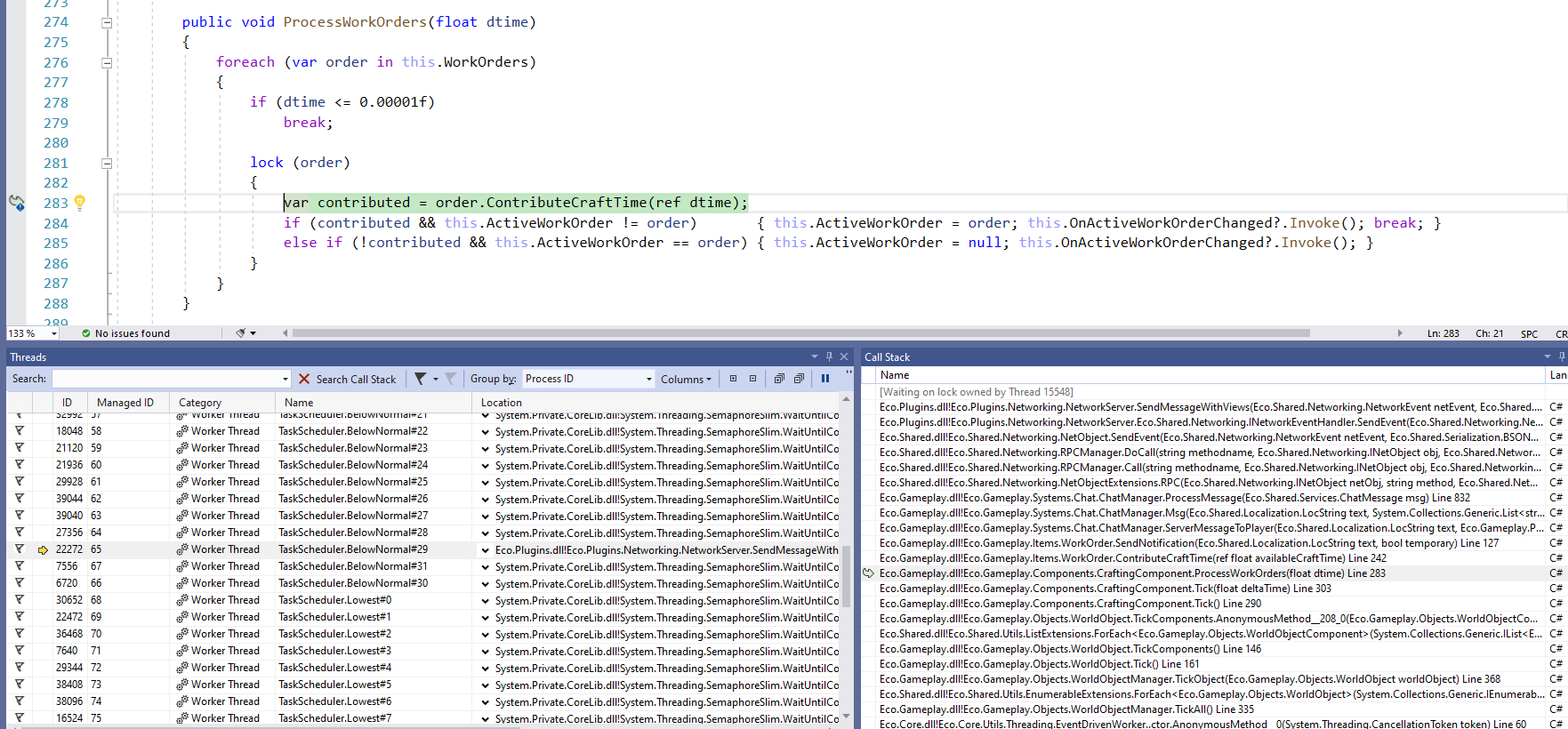
Task: Click the code cleanup broom icon
Action: (240, 333)
